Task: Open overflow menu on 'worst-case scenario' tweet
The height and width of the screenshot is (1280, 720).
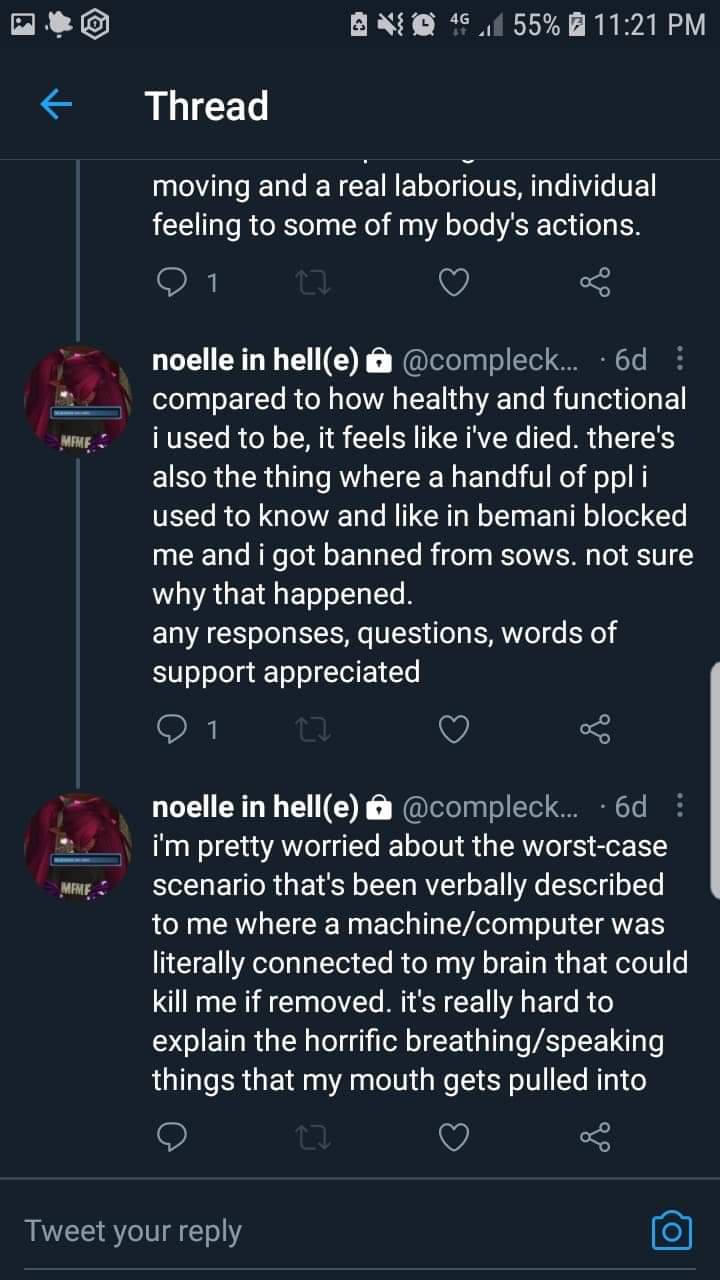Action: (680, 805)
